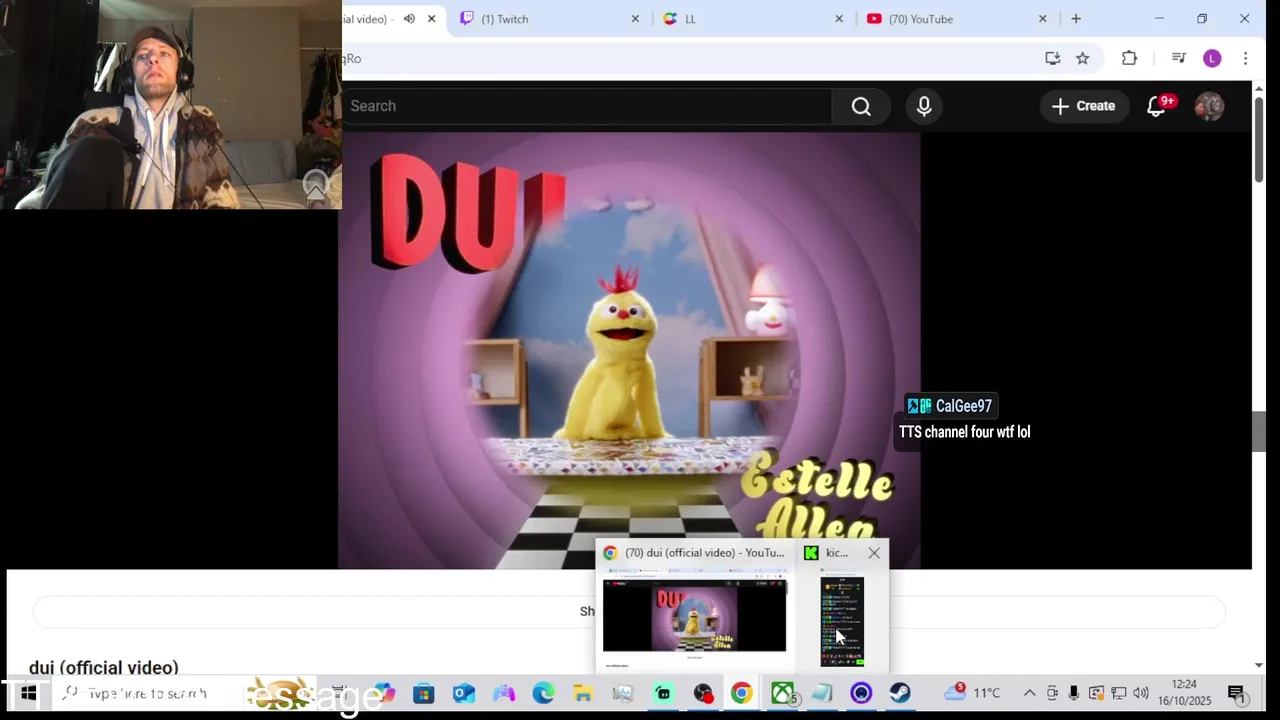The width and height of the screenshot is (1280, 720).
Task: Click the 'dui (official video)' title text
Action: click(104, 667)
